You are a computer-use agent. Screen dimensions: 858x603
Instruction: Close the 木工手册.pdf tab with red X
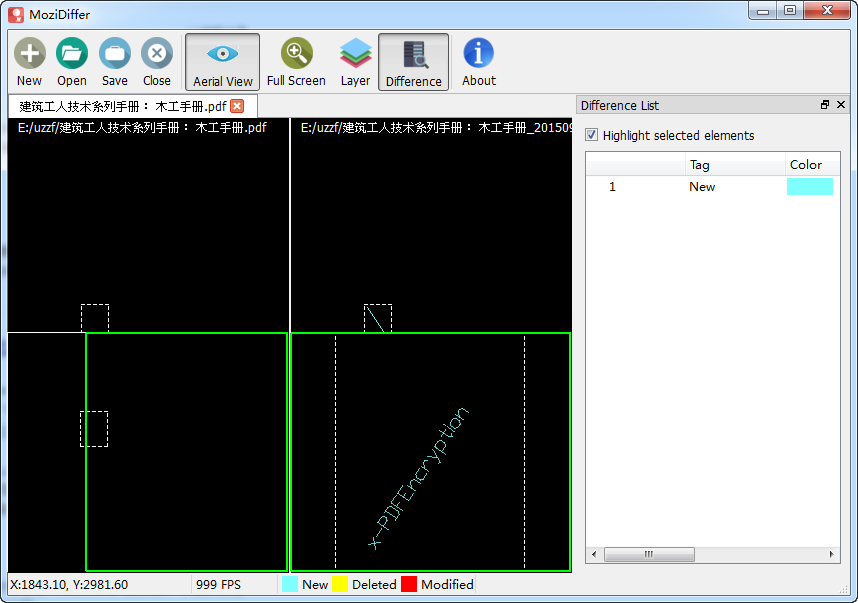click(x=237, y=106)
